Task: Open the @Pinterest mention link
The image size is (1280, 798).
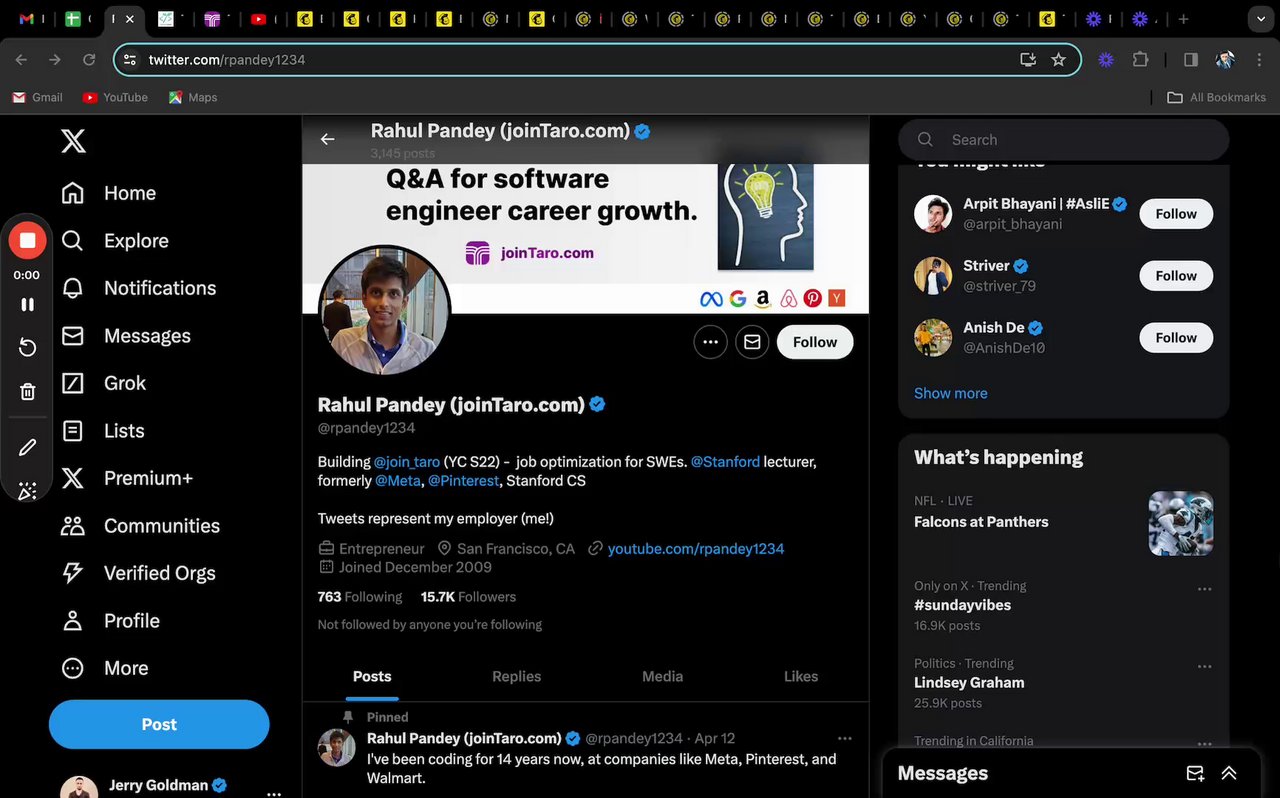Action: [463, 481]
